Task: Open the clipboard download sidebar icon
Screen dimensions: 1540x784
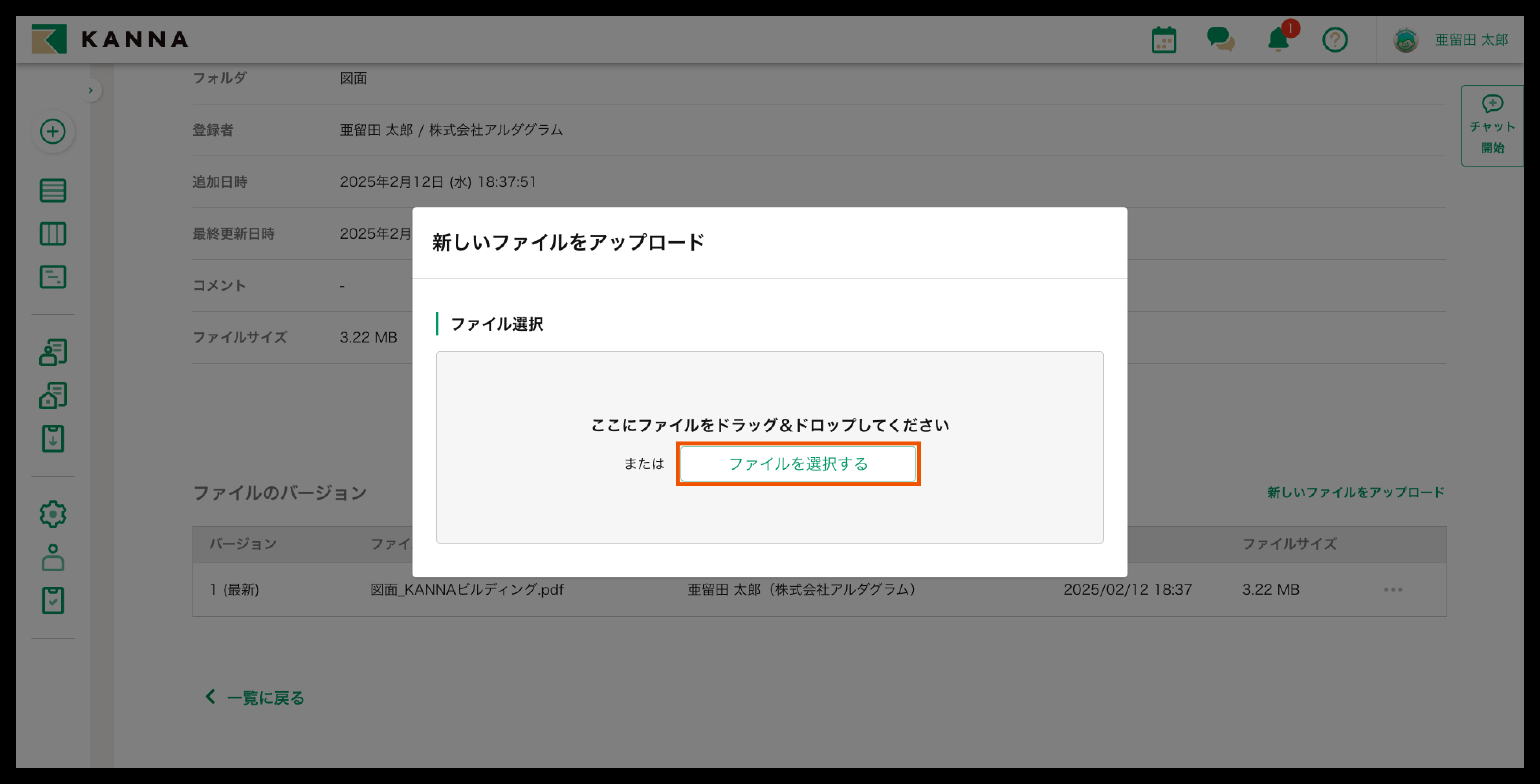Action: 53,439
